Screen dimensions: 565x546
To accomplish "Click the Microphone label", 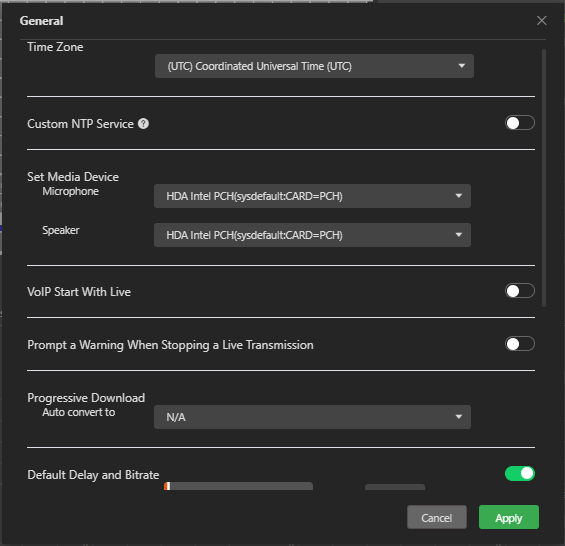I will coord(70,191).
